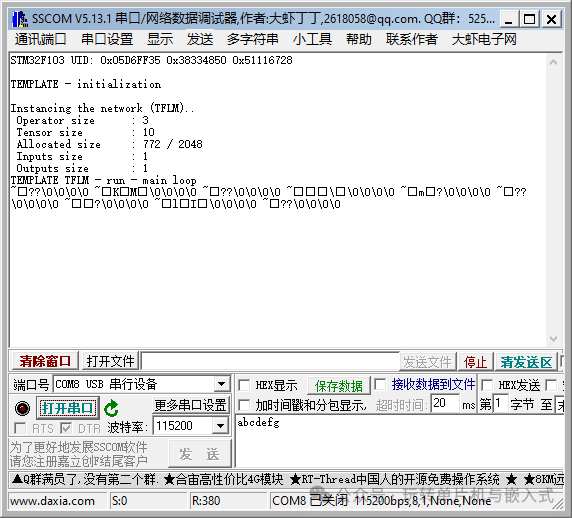
Task: Enable 接收数据到文件 checkbox
Action: 380,384
